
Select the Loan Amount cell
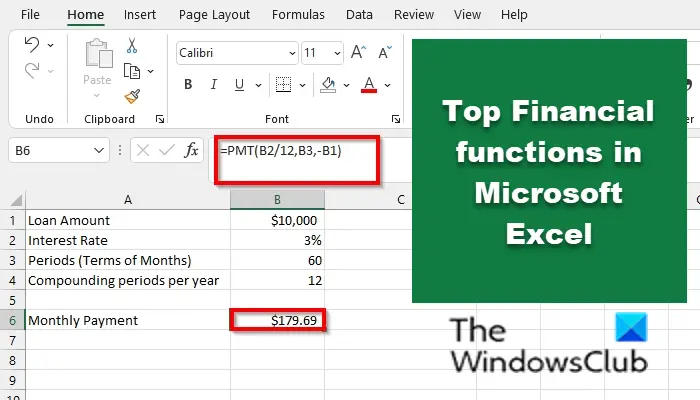pos(128,220)
